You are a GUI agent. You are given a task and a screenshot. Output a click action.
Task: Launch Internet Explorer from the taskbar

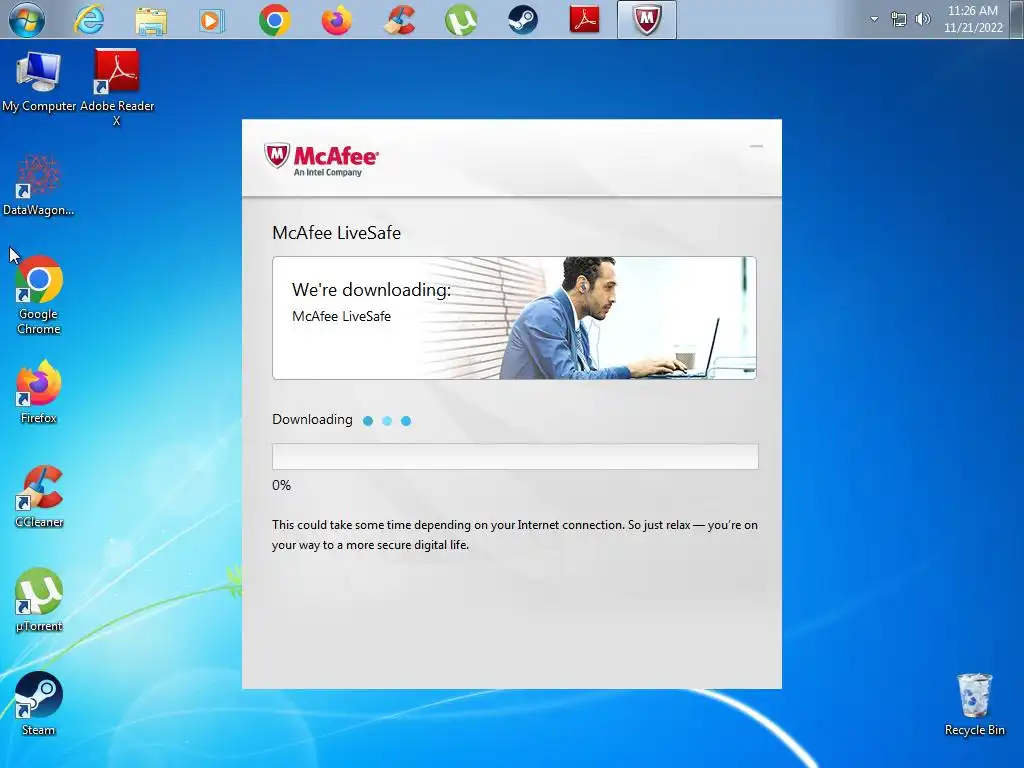click(x=89, y=20)
